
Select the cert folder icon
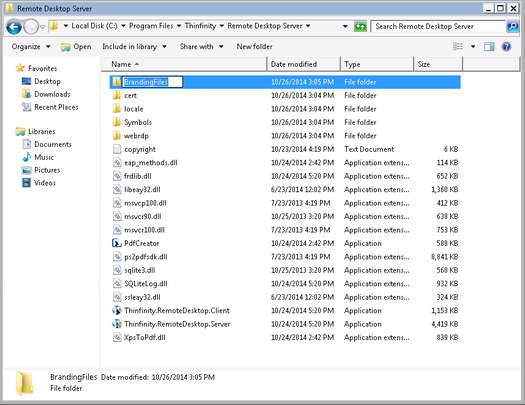pos(117,95)
